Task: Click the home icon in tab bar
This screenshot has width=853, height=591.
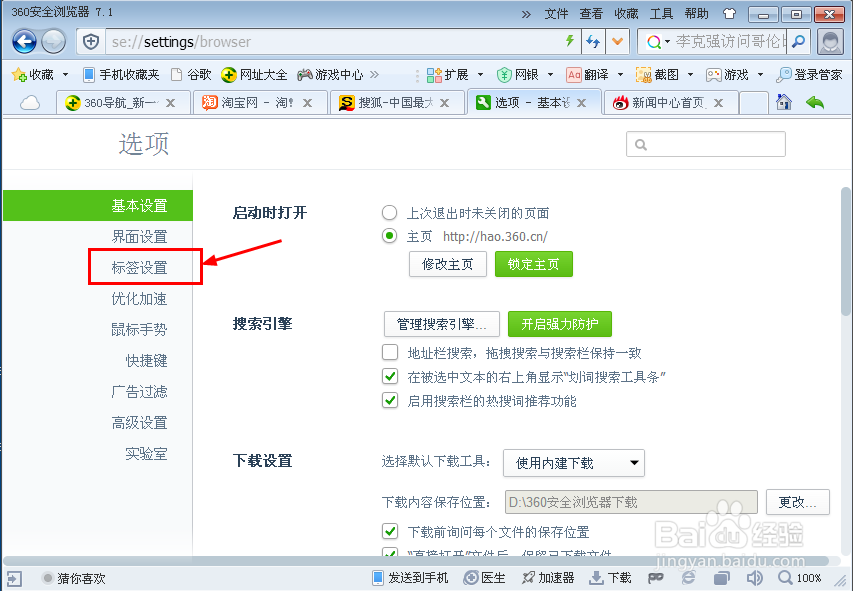Action: pyautogui.click(x=783, y=102)
